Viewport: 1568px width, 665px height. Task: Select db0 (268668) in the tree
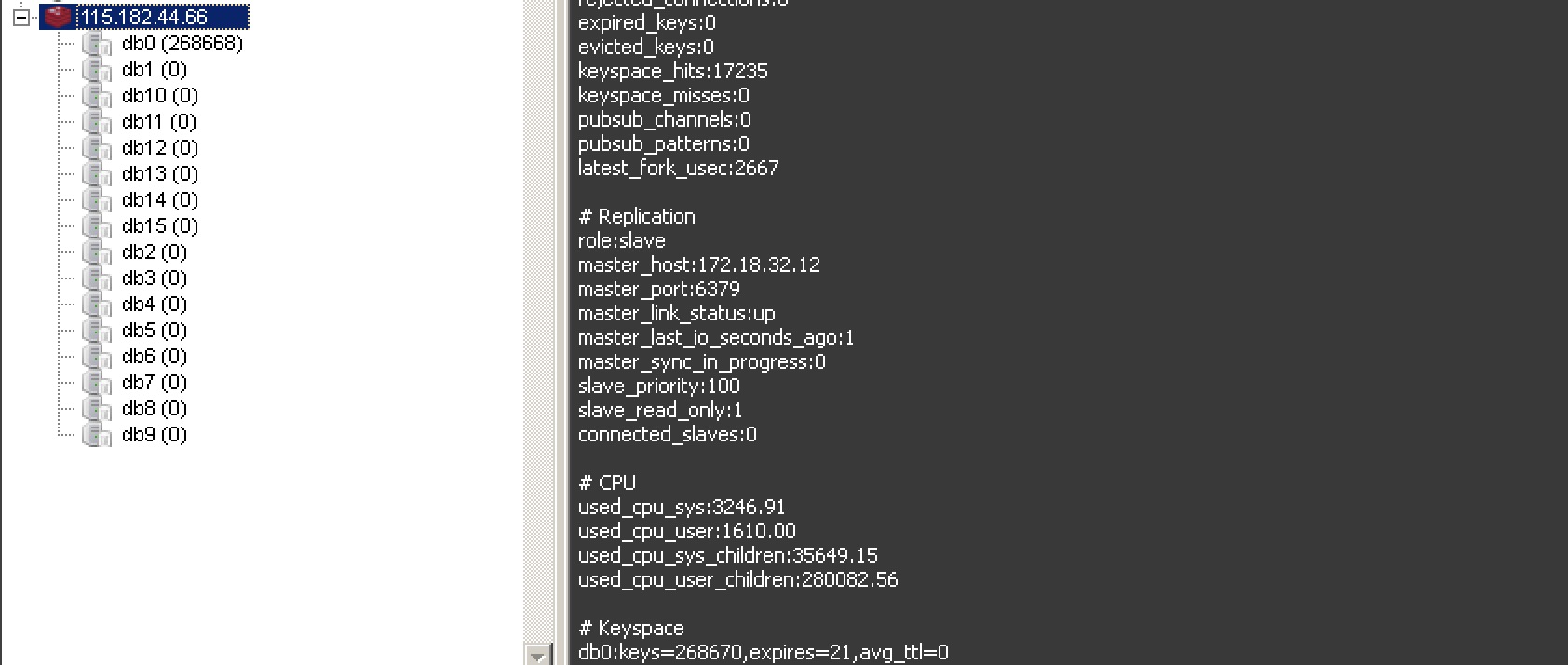182,44
